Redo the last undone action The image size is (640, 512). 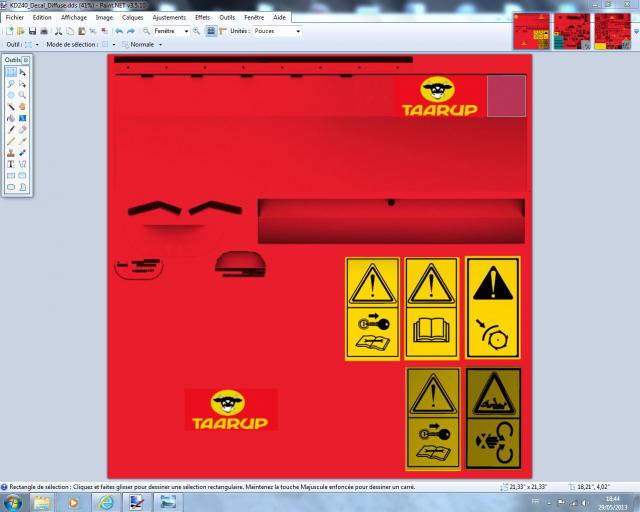[x=131, y=31]
